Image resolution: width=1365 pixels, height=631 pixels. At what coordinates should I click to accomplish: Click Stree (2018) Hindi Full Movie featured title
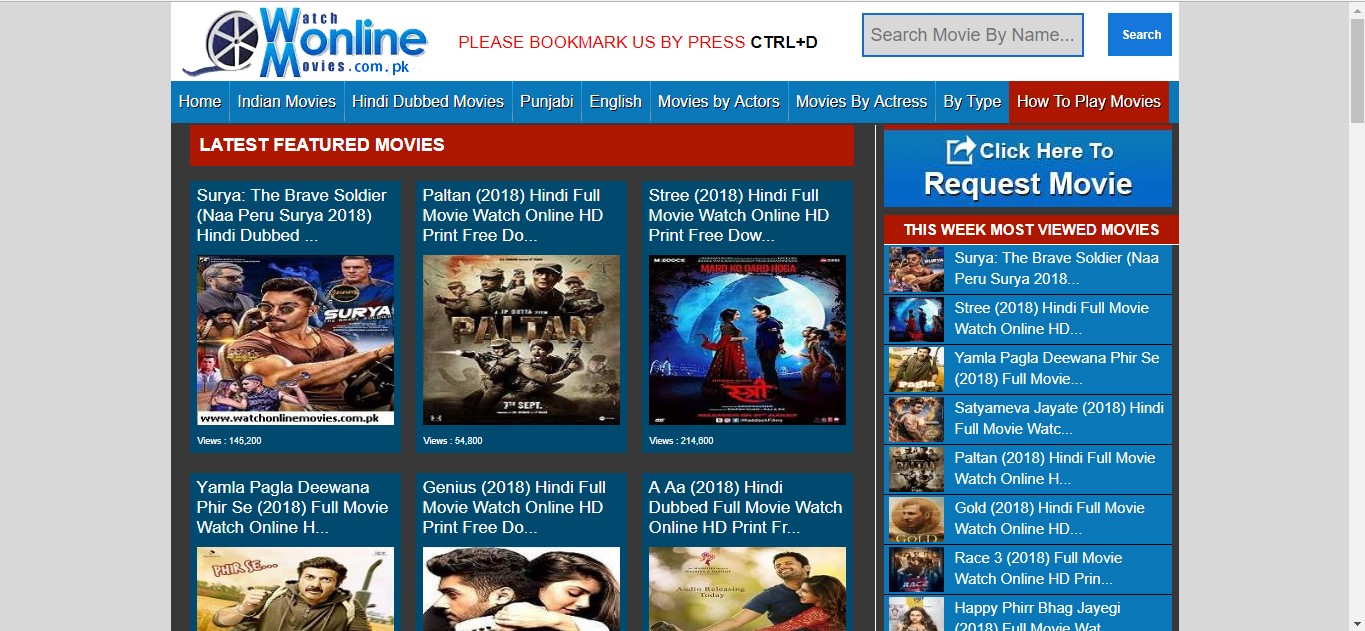pos(739,215)
